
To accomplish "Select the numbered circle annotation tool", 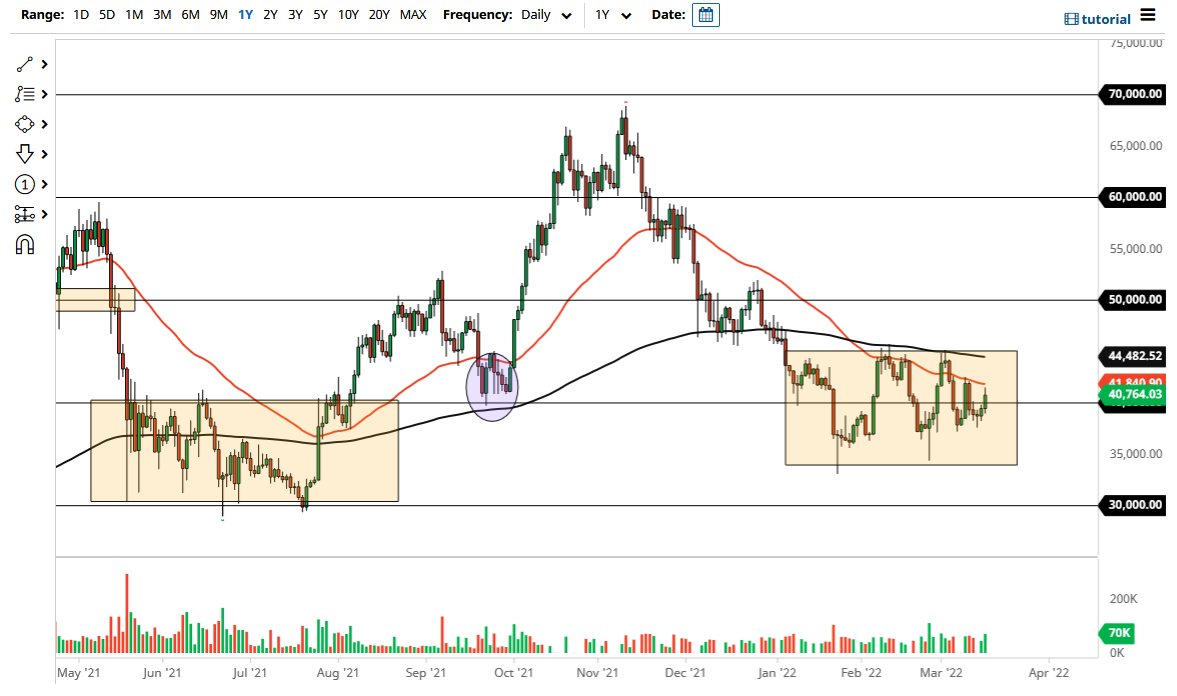I will [x=25, y=184].
